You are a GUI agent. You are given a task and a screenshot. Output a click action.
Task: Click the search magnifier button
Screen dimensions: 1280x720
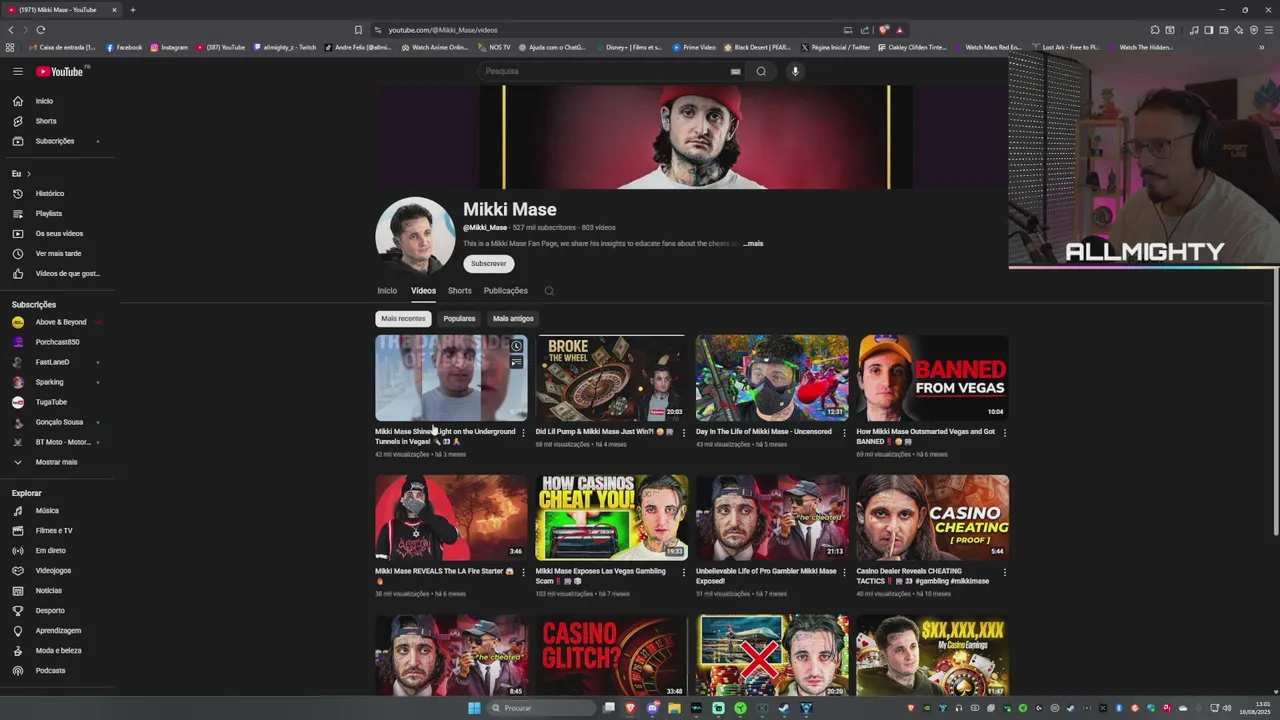[x=761, y=71]
